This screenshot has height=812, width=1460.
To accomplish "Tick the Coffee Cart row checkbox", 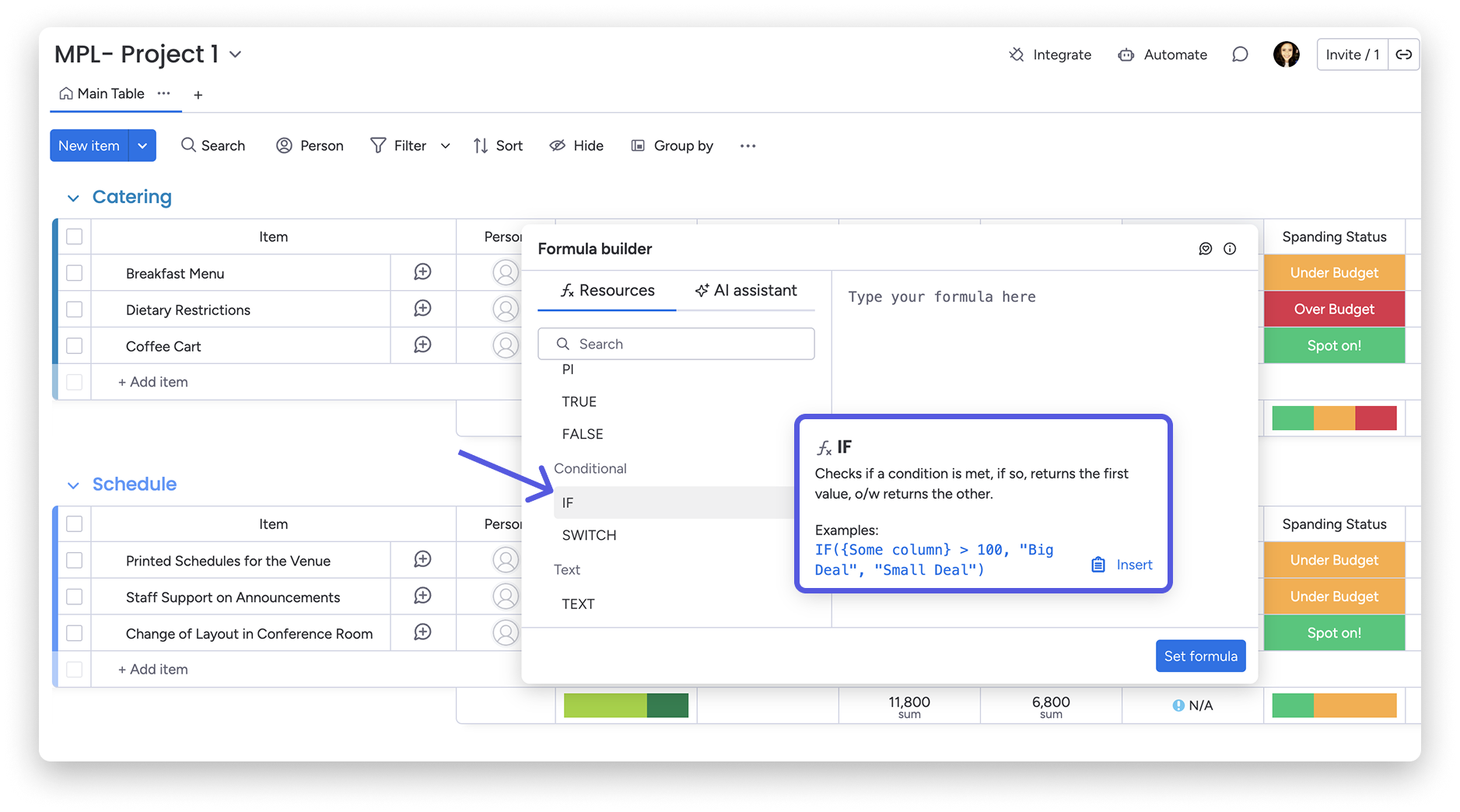I will click(x=75, y=346).
